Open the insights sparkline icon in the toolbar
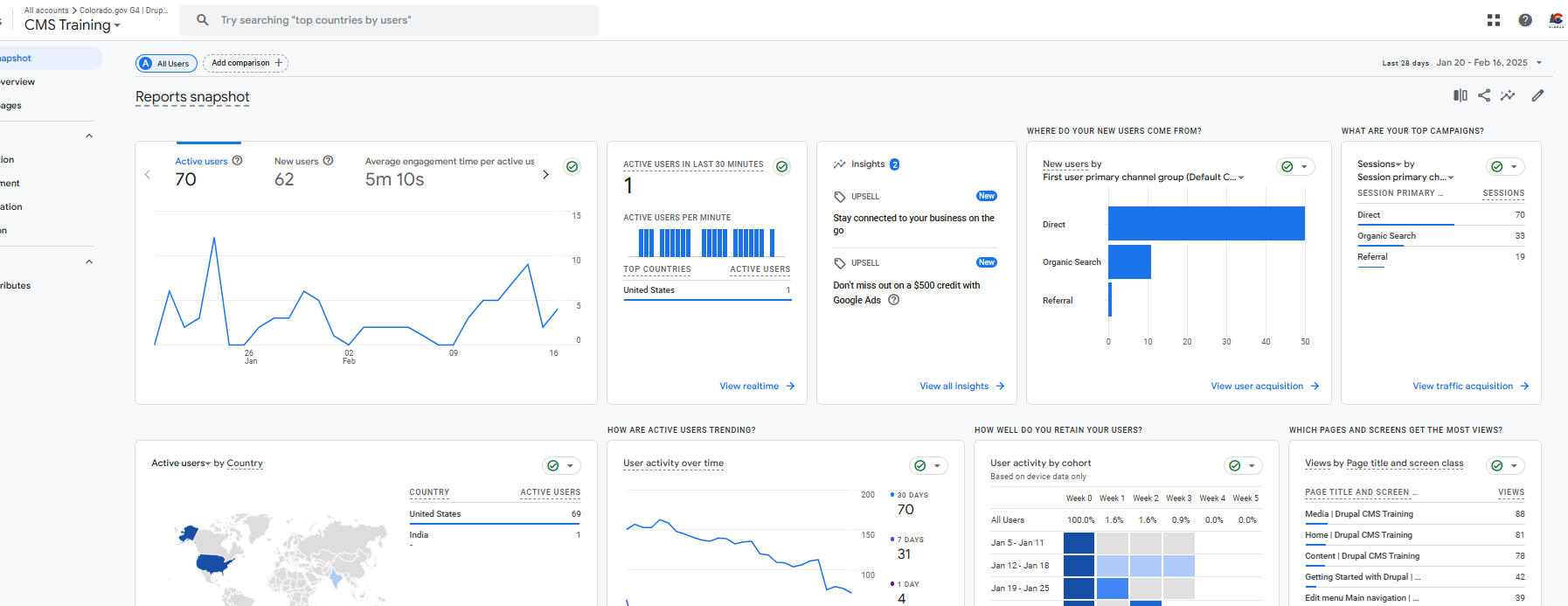This screenshot has width=1568, height=606. (x=1508, y=95)
